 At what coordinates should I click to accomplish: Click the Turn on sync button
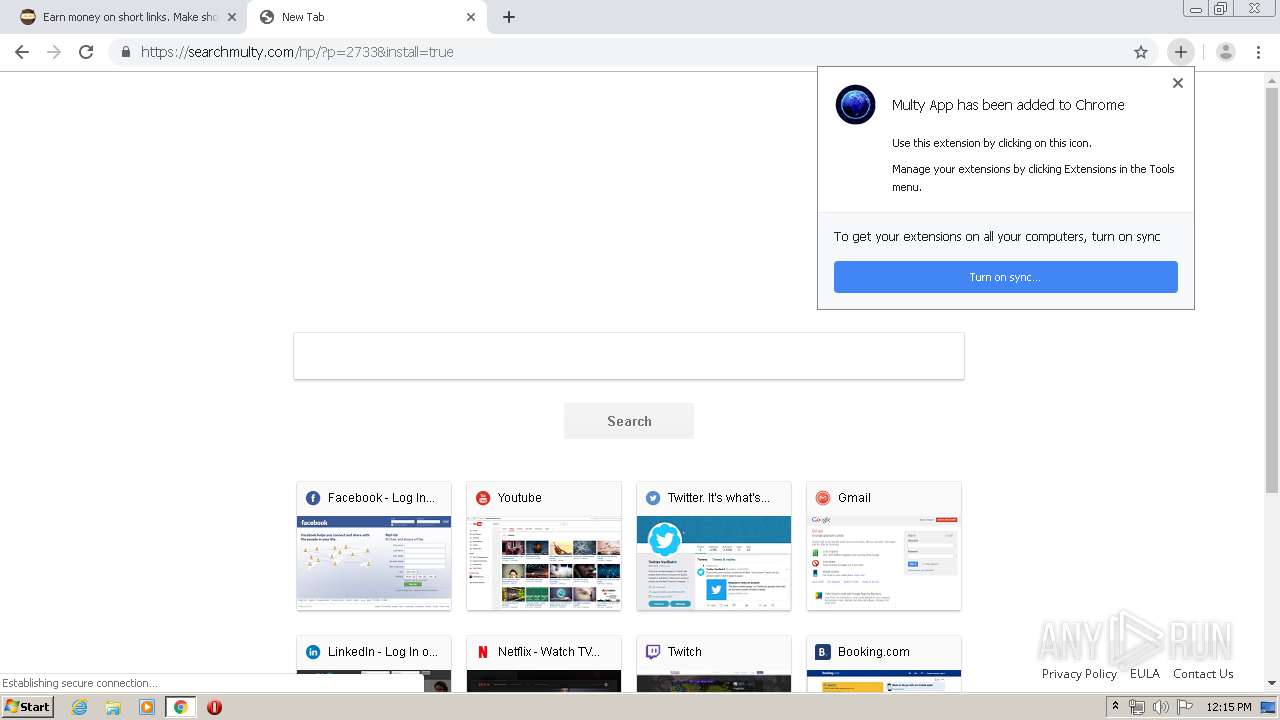1005,277
